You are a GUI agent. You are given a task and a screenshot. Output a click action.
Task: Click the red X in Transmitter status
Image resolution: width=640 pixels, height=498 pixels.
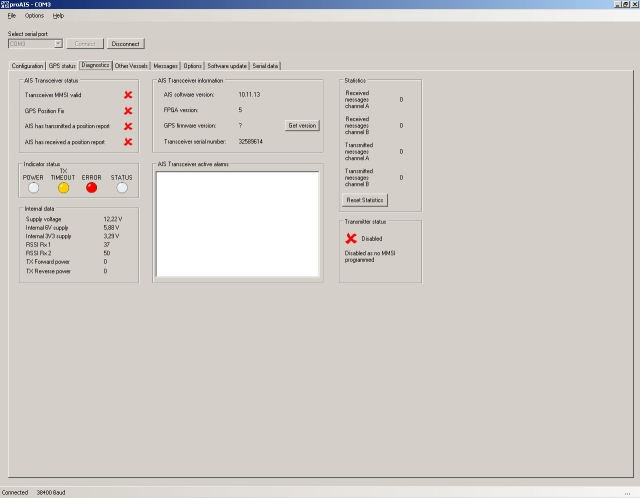(351, 239)
